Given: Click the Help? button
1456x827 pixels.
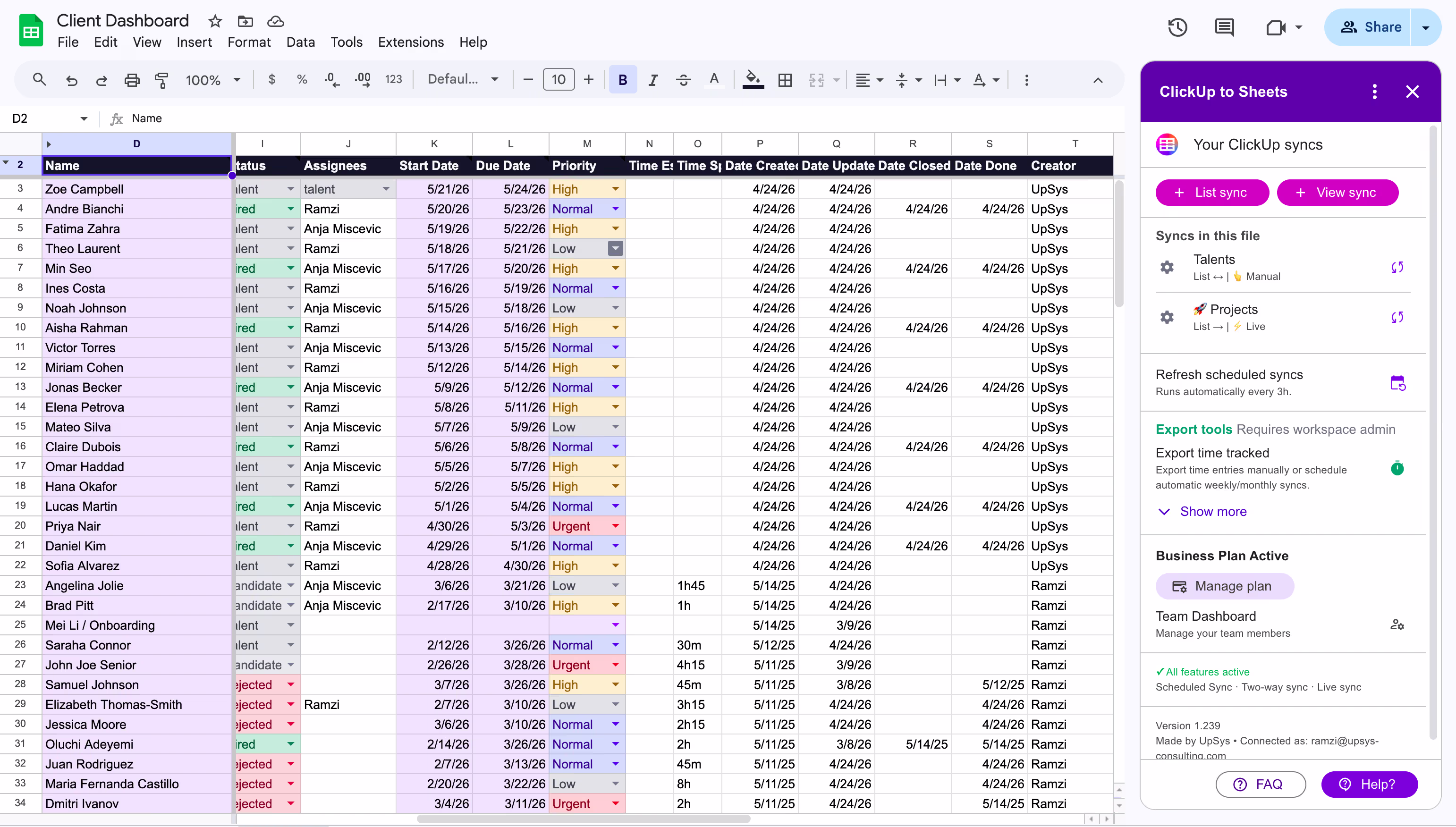Looking at the screenshot, I should pos(1369,785).
